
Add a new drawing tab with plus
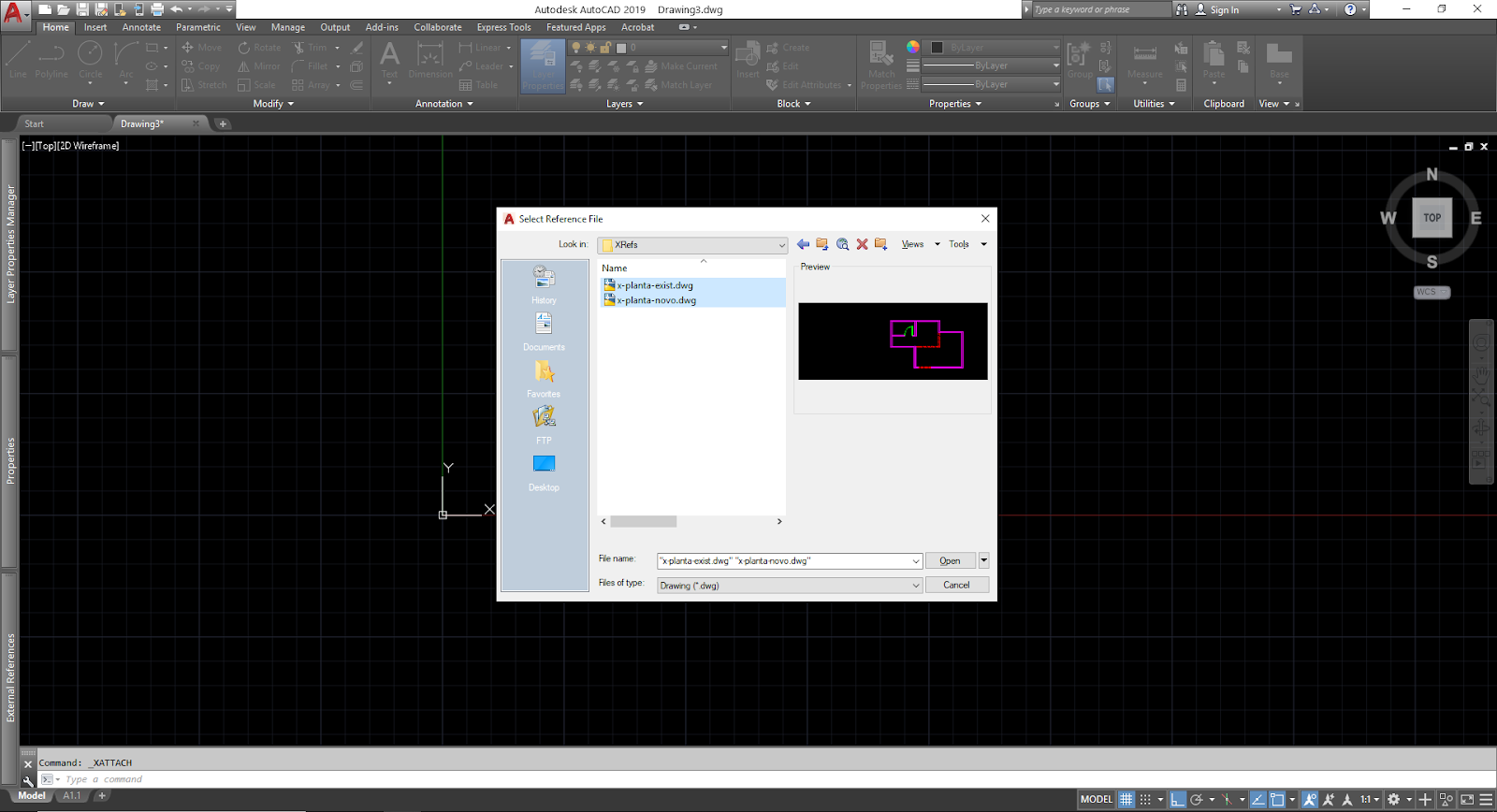point(223,123)
